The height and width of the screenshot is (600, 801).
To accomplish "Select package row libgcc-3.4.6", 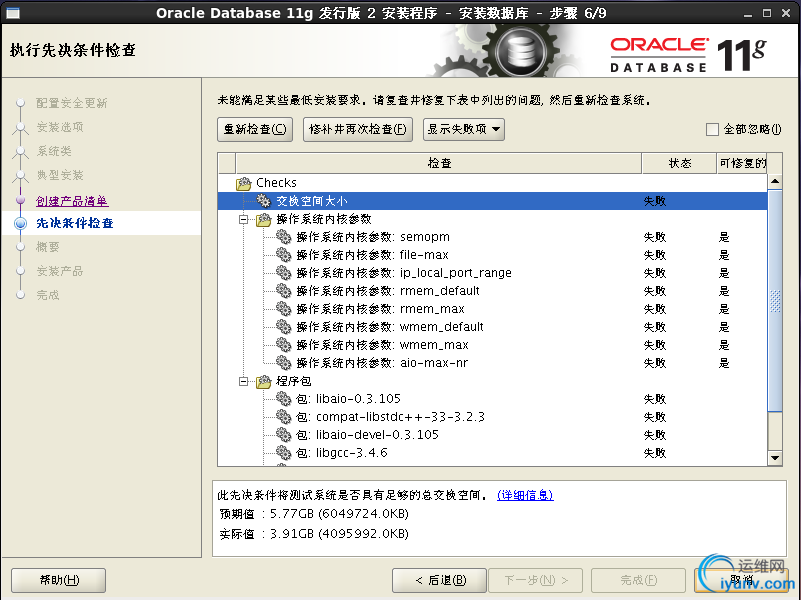I will coord(492,452).
